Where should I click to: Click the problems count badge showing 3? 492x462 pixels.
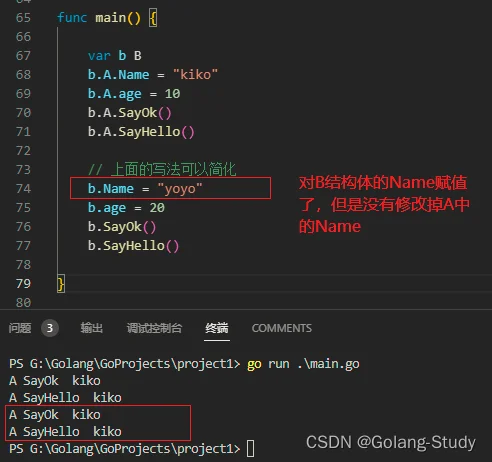pos(50,328)
